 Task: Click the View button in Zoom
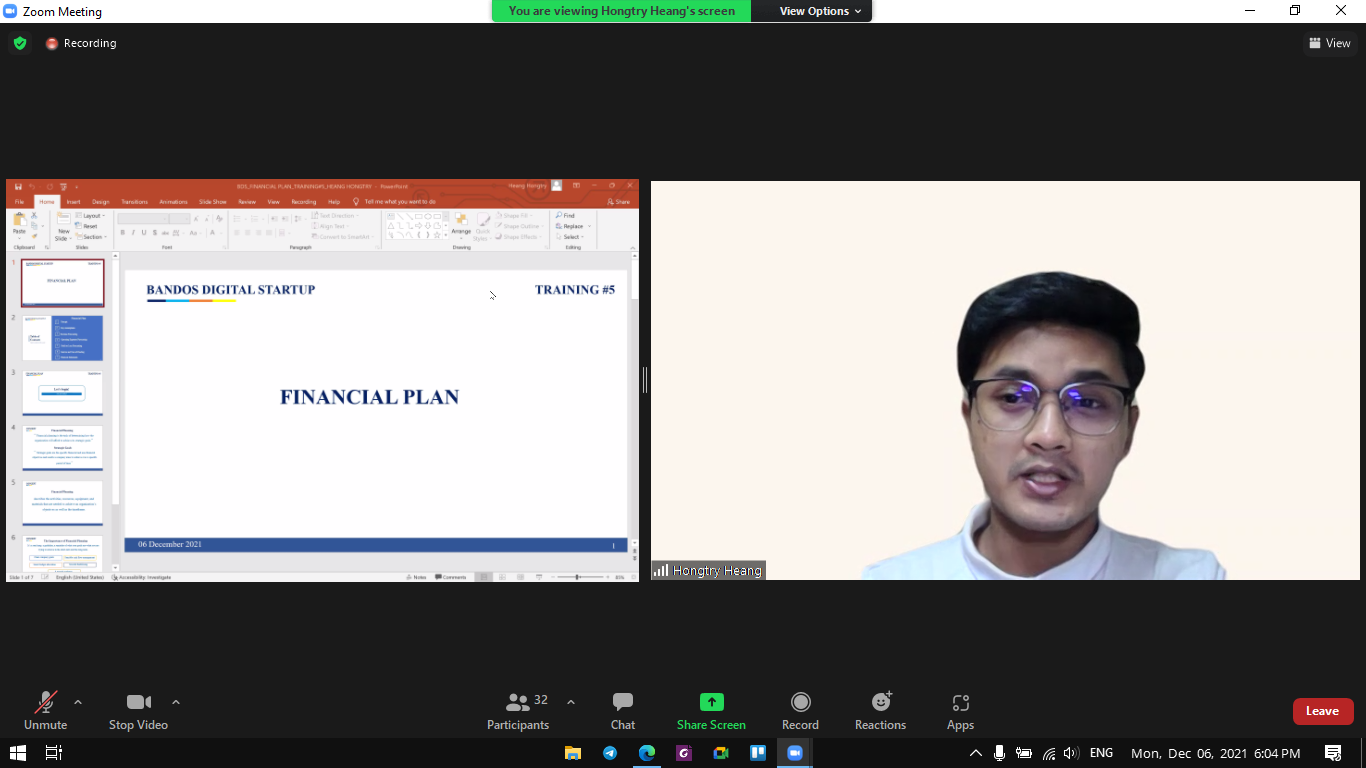click(x=1330, y=43)
